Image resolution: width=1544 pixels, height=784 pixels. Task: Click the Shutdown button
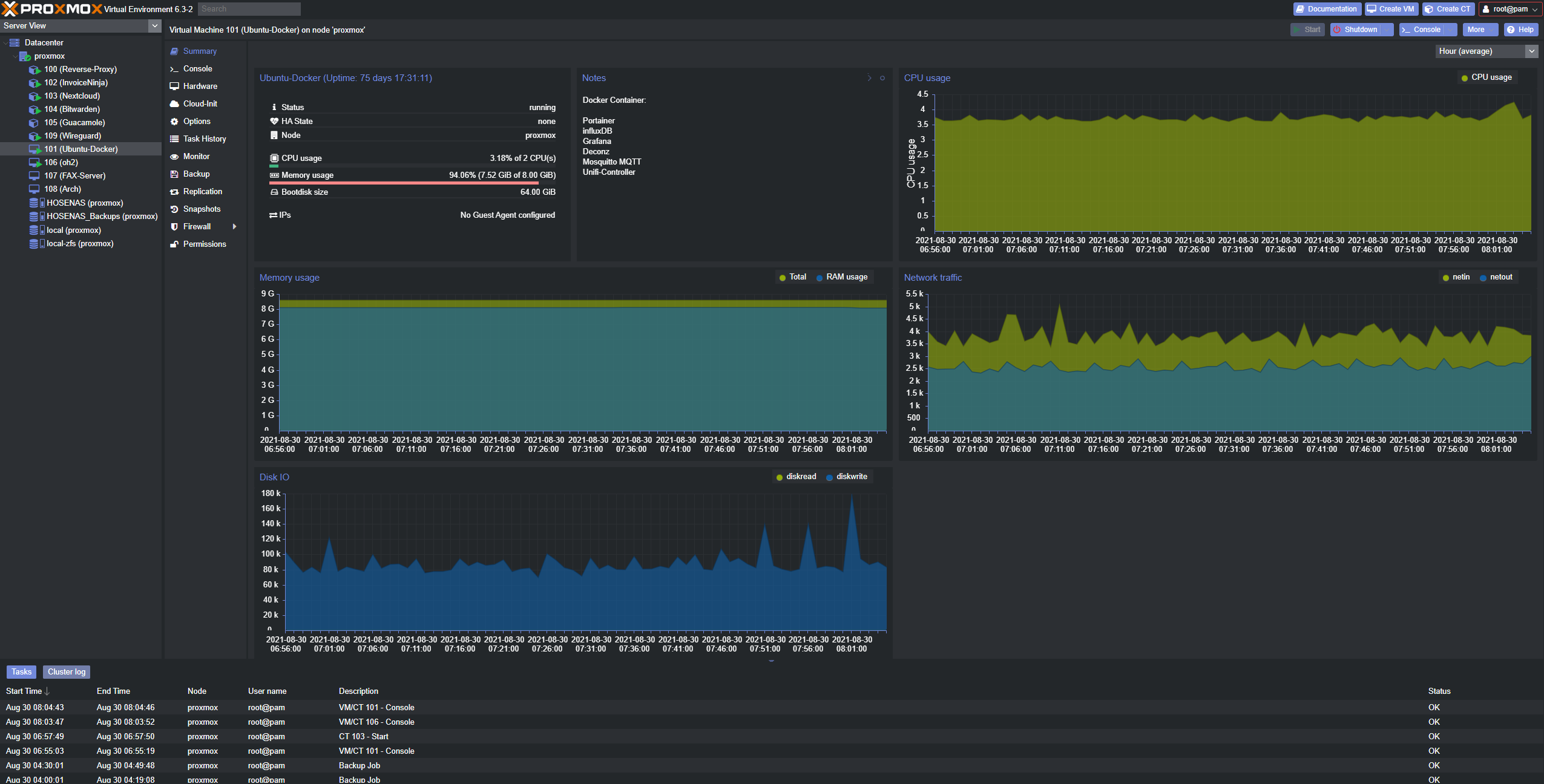(x=1356, y=30)
